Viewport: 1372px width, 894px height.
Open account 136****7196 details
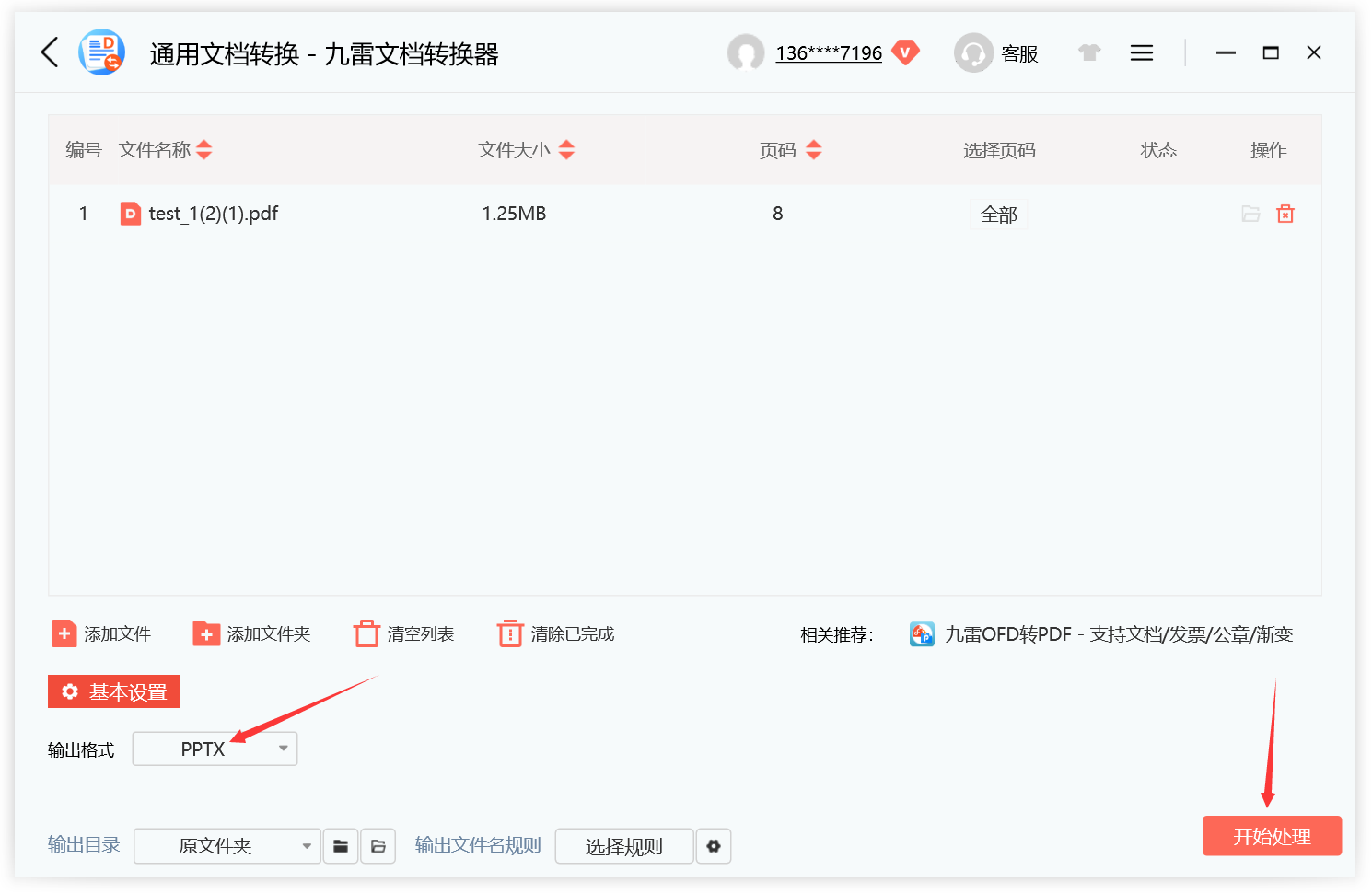829,53
